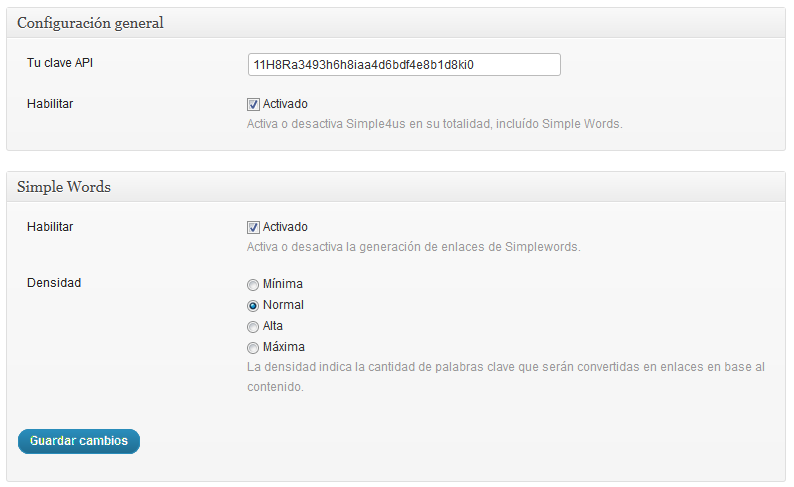Click the Normal option label text
The height and width of the screenshot is (487, 794).
click(x=283, y=305)
